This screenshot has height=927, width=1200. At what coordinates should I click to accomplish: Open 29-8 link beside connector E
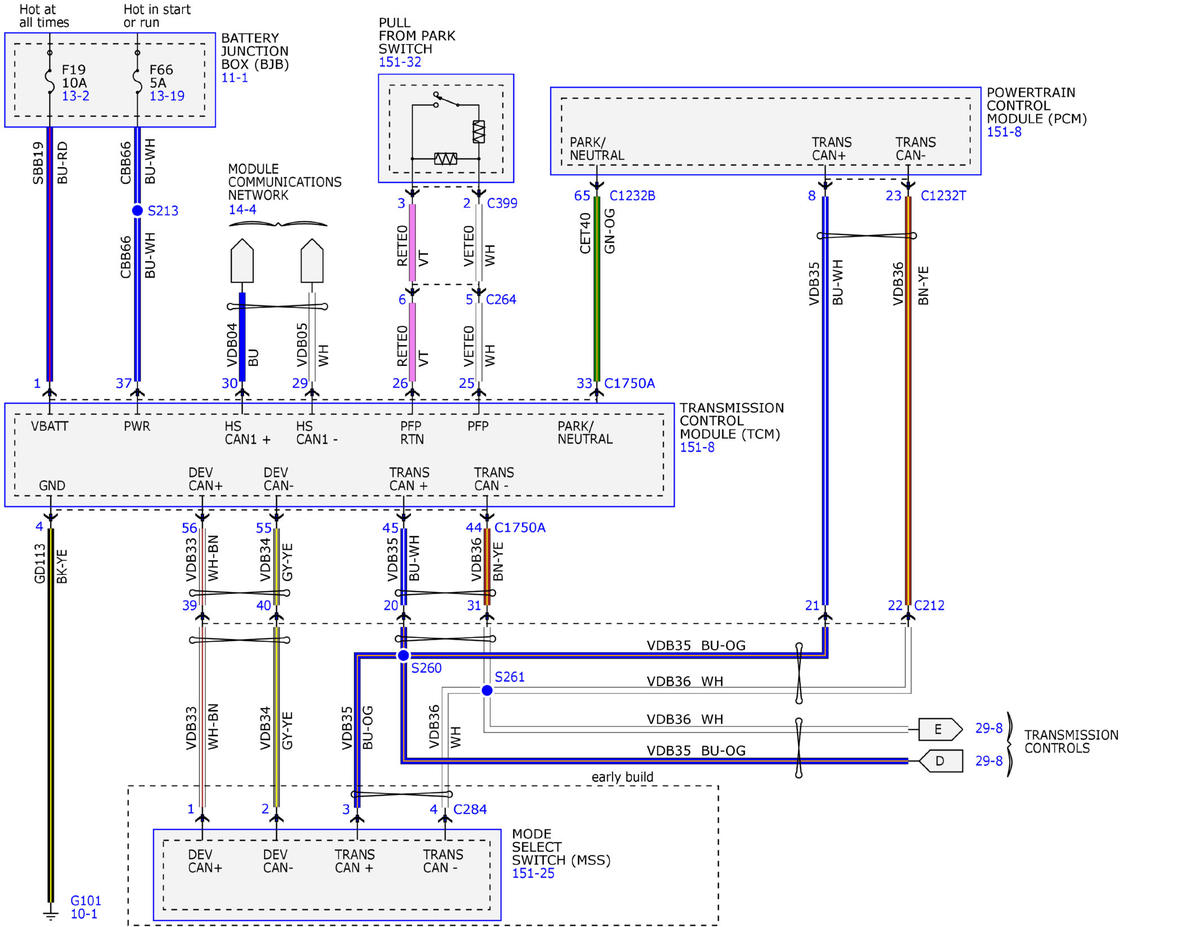tap(988, 729)
